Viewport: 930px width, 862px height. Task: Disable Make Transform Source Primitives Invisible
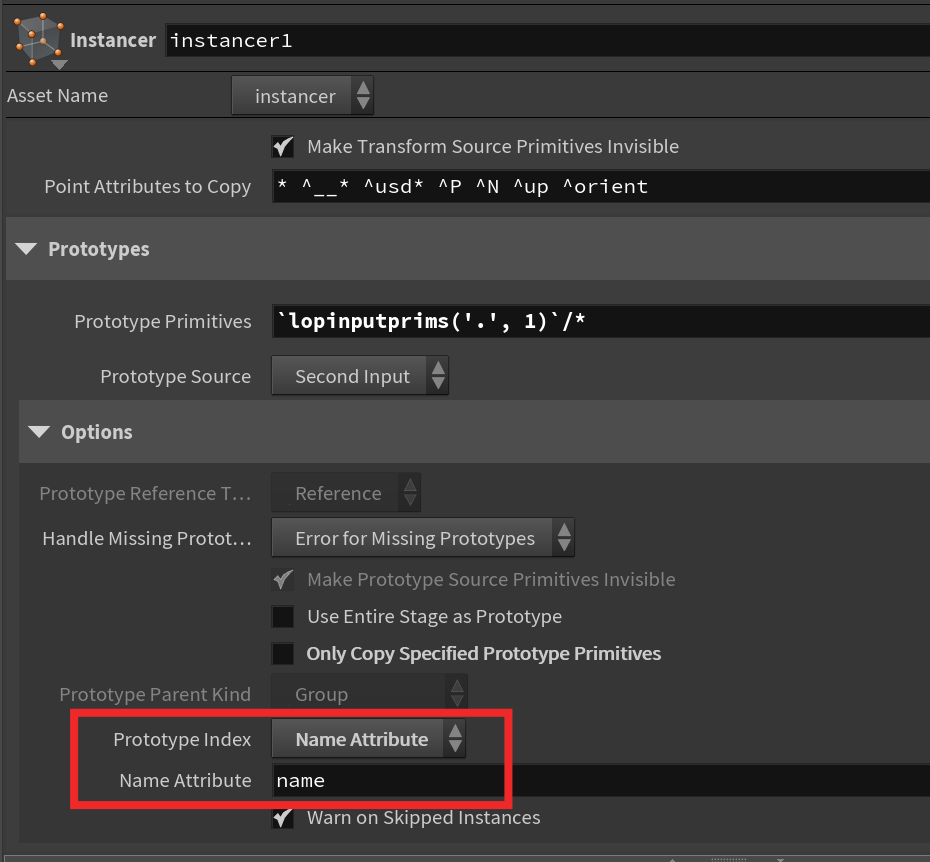pyautogui.click(x=283, y=146)
